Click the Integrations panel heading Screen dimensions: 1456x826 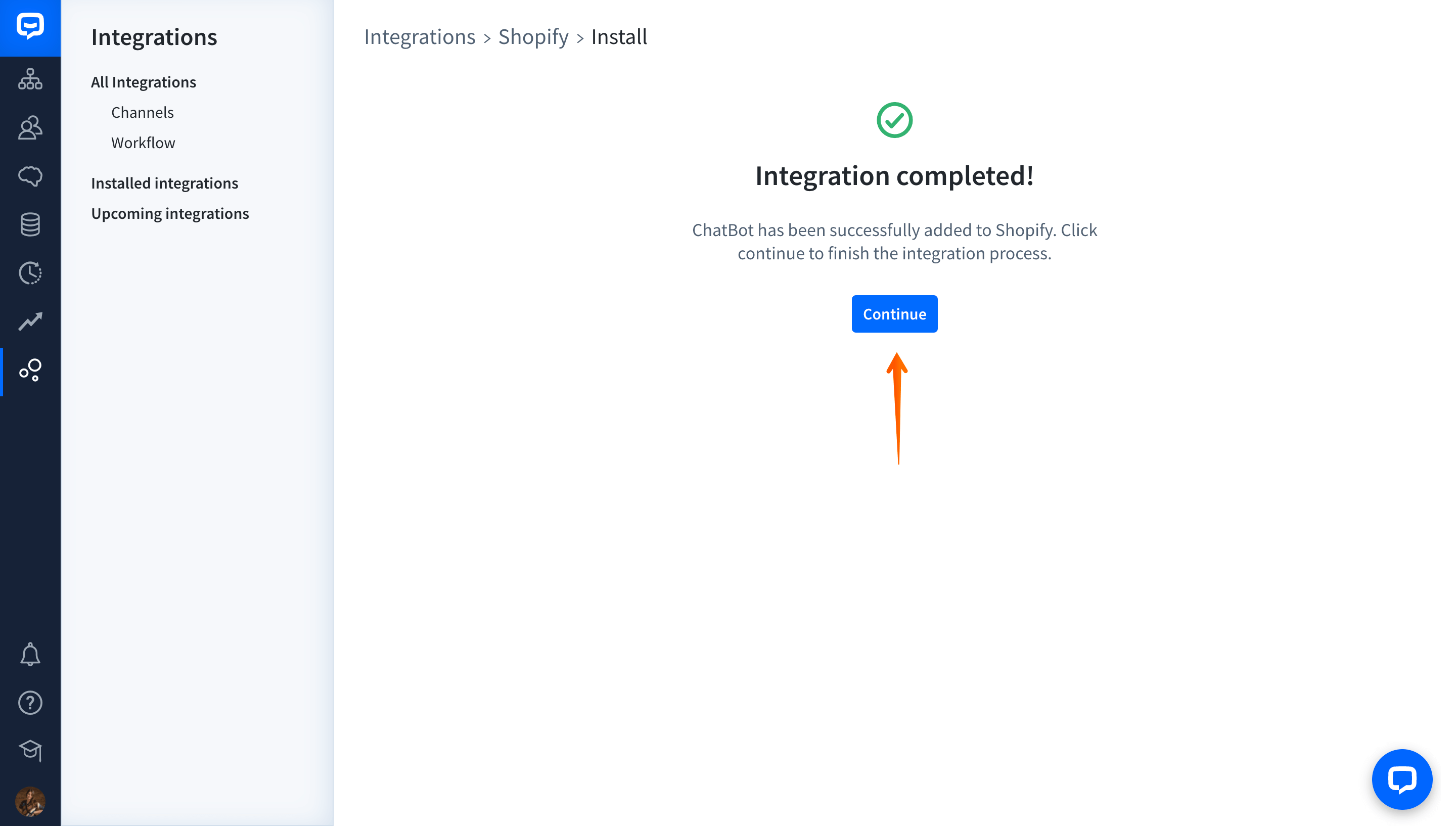pos(154,37)
